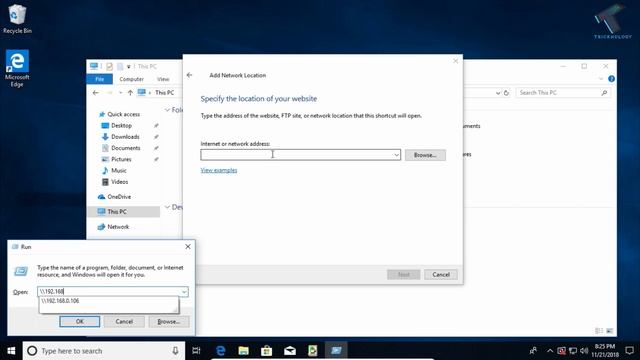640x360 pixels.
Task: Collapse the Folders group in This PC
Action: [167, 110]
